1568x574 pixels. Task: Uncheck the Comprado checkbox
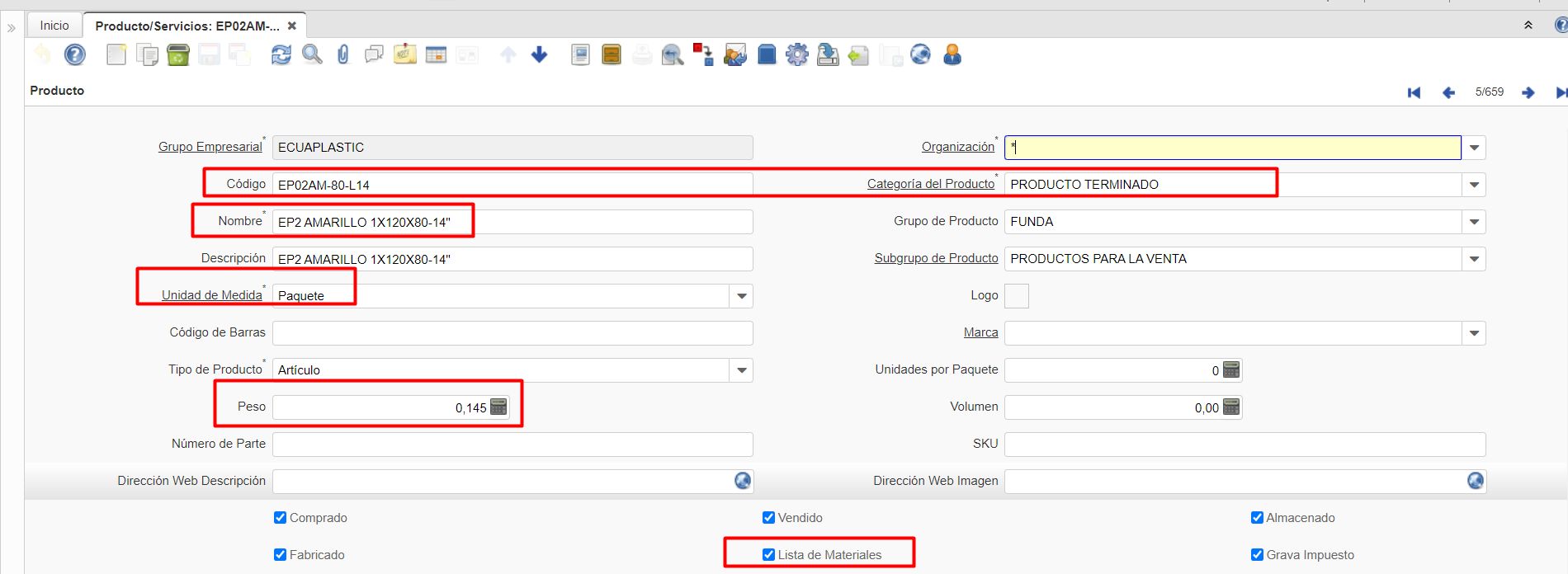coord(280,518)
